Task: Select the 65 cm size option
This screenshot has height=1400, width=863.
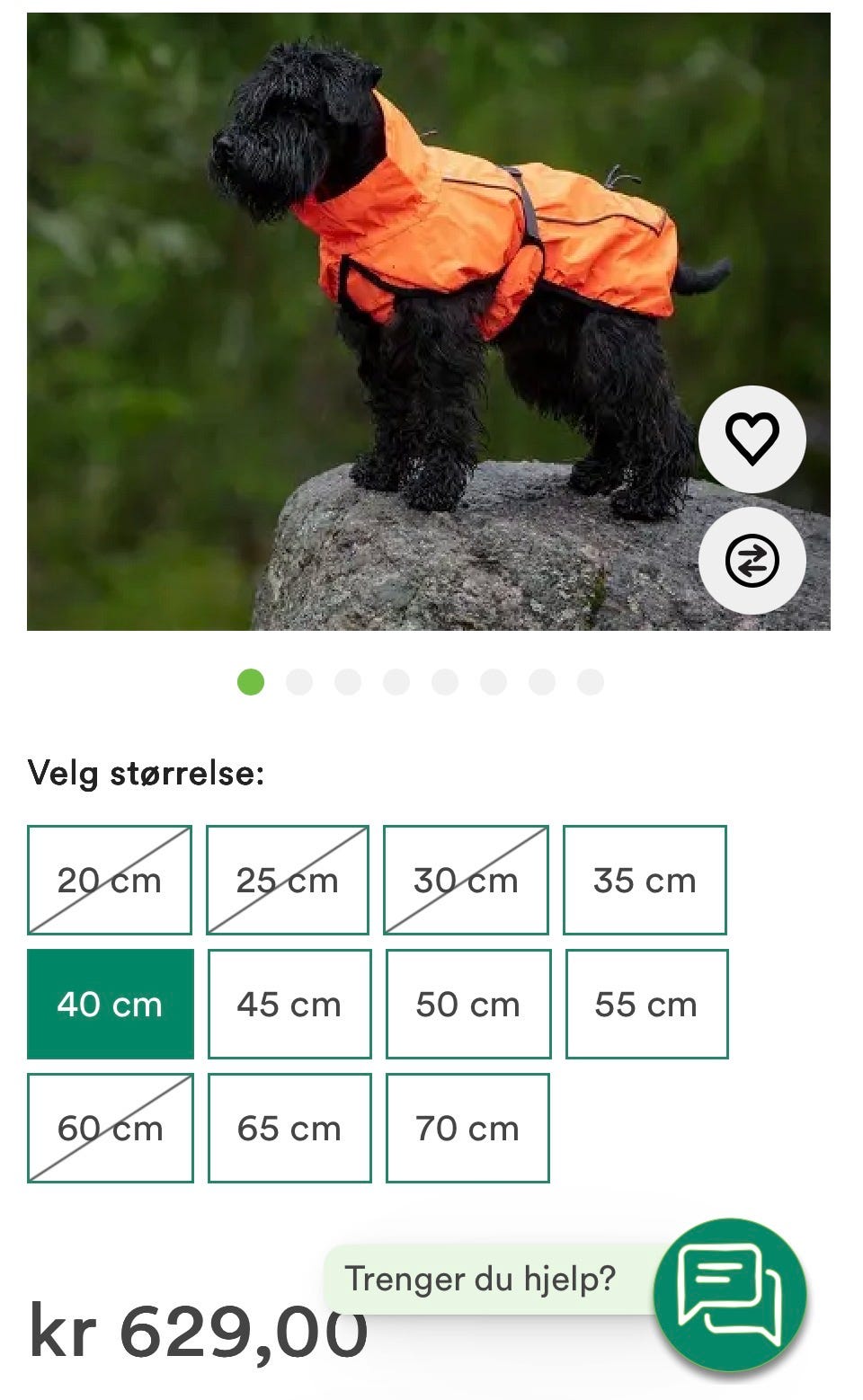Action: [289, 1128]
